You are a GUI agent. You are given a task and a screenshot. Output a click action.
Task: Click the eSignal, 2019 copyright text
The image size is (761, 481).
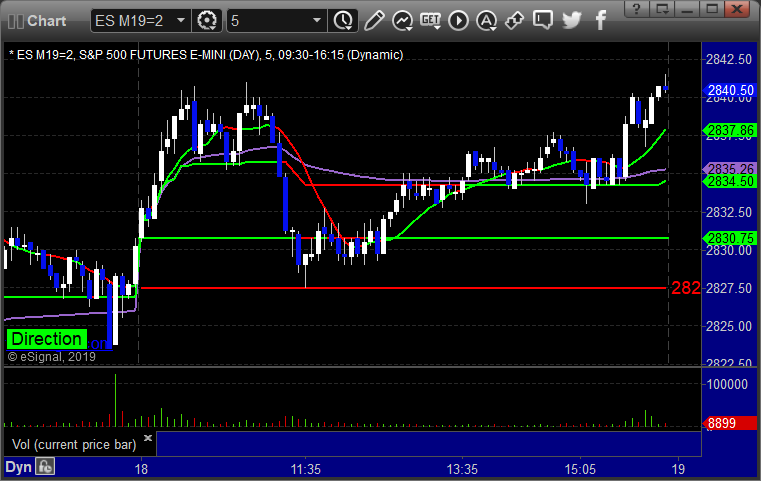pyautogui.click(x=51, y=357)
